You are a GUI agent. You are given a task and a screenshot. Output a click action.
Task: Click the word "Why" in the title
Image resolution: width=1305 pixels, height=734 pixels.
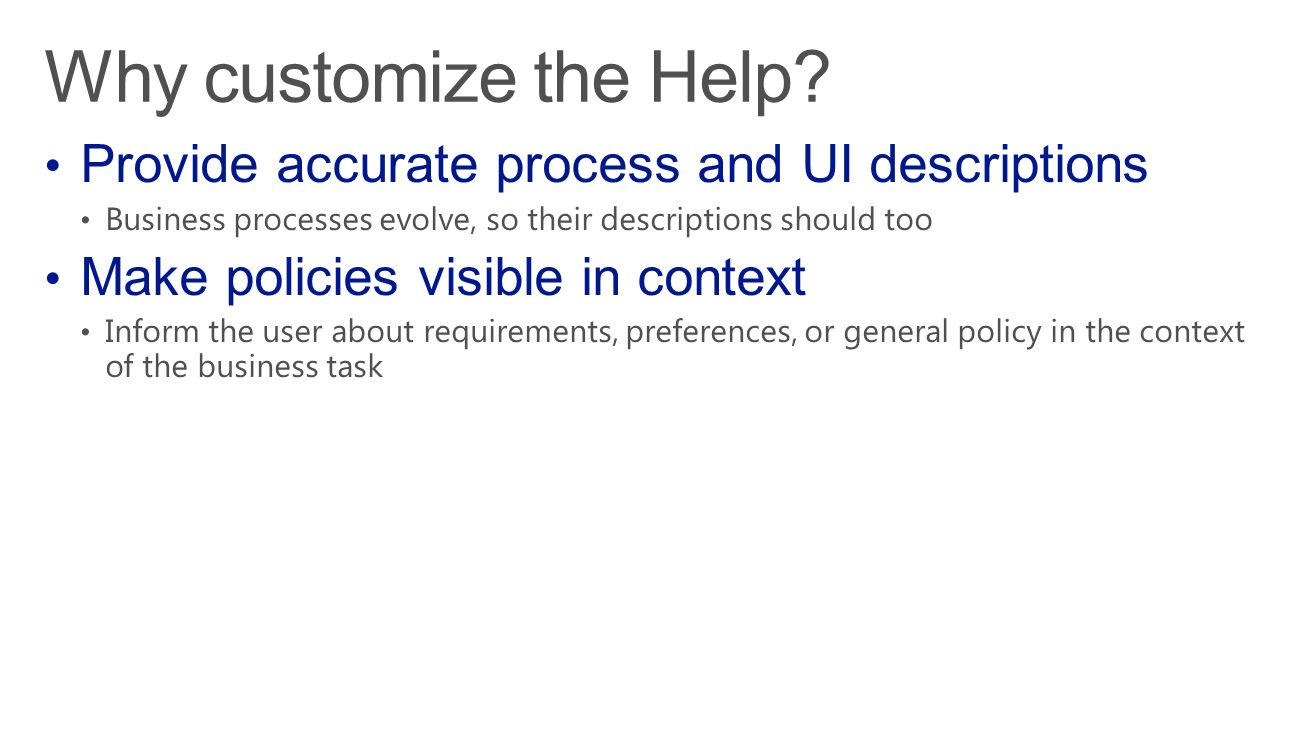[116, 80]
